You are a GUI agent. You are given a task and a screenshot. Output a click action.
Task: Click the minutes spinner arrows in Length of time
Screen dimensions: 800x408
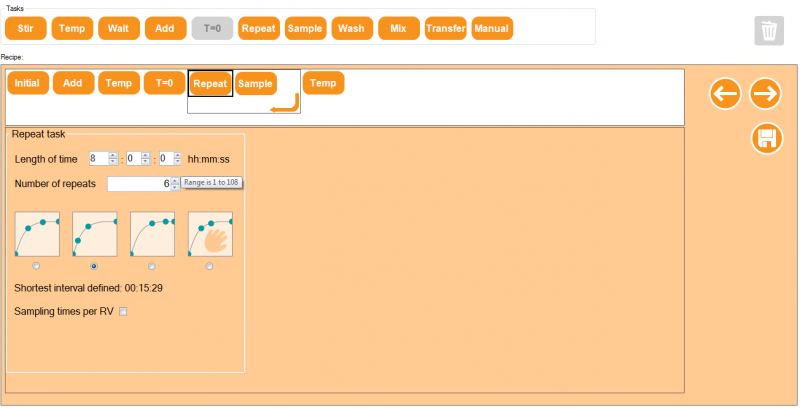(x=146, y=158)
